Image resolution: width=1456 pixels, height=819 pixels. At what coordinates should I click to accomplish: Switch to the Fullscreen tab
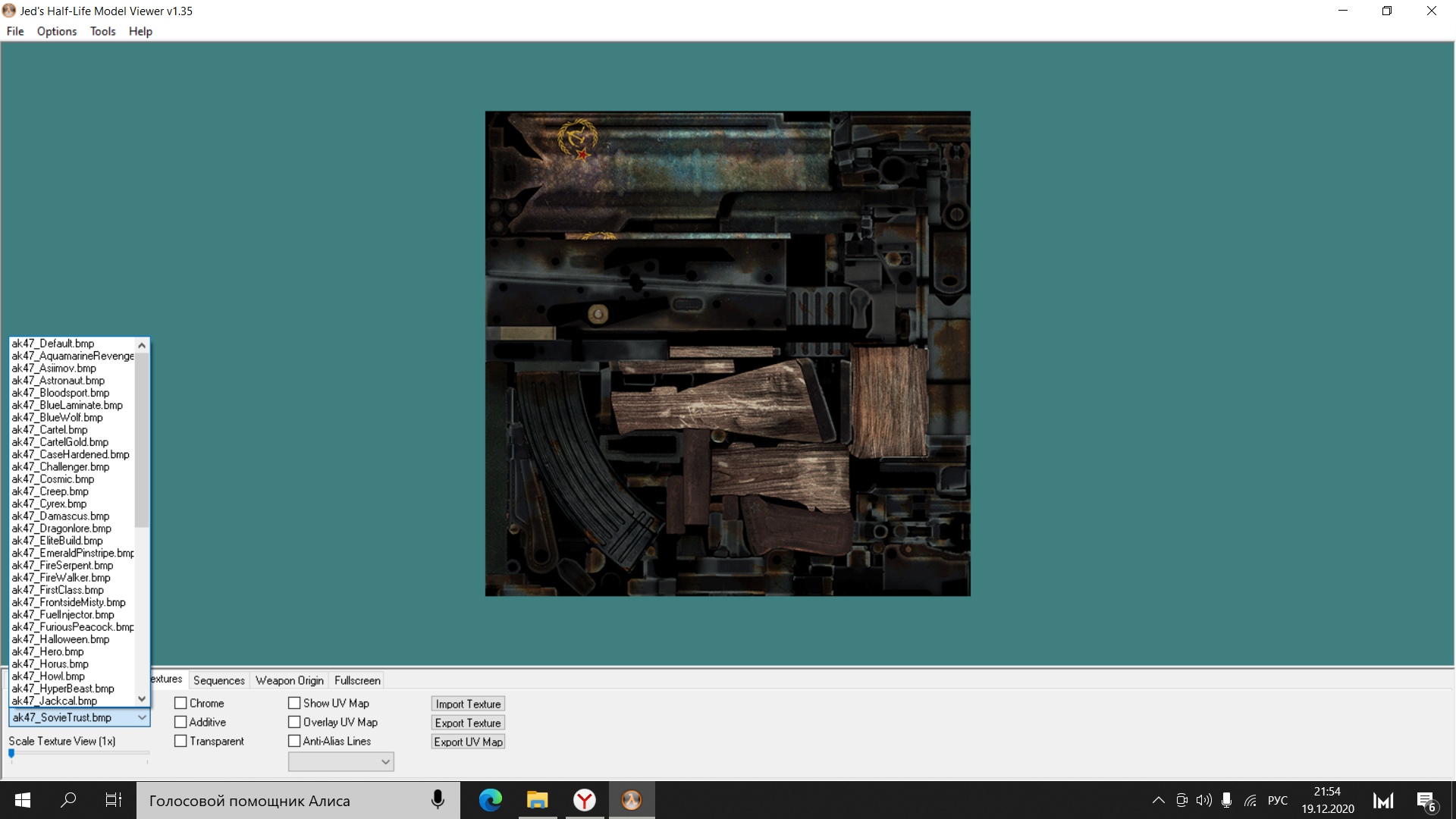click(357, 680)
